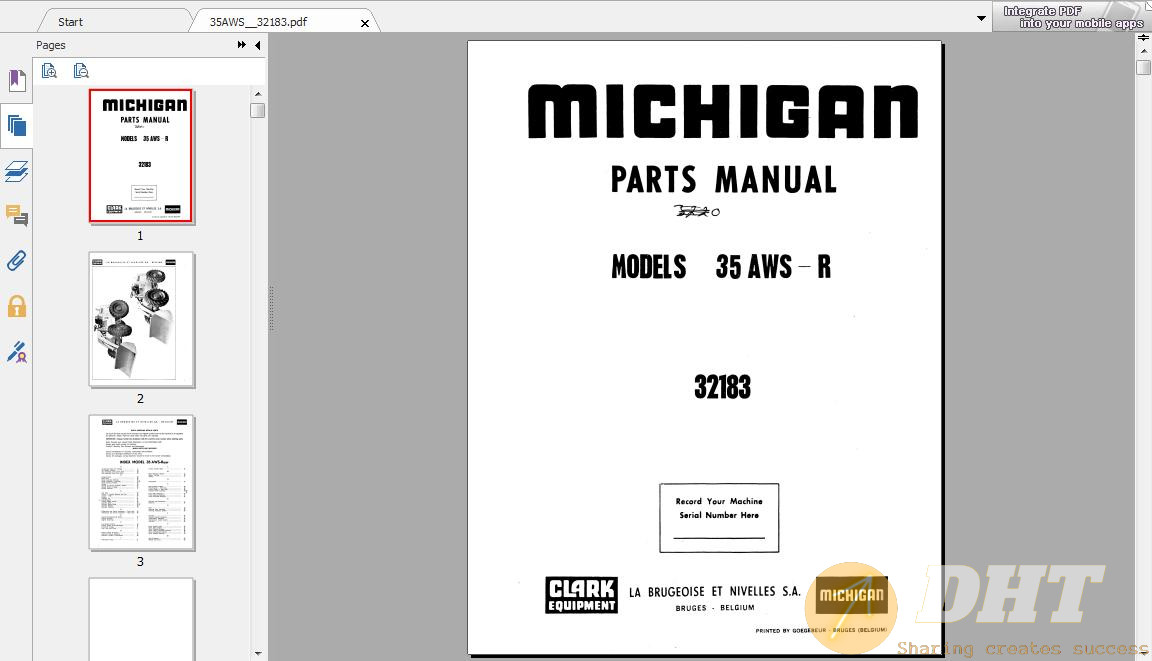Click the MODELS 35 AWS - R text
Screen dimensions: 1152x661
tap(721, 267)
